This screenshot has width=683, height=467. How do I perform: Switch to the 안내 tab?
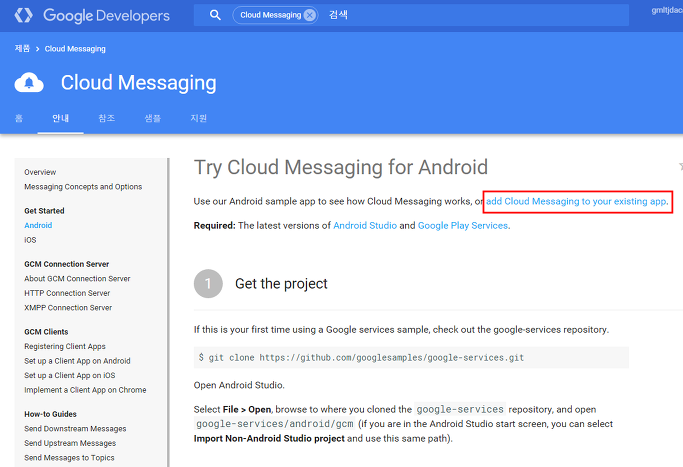click(x=61, y=118)
